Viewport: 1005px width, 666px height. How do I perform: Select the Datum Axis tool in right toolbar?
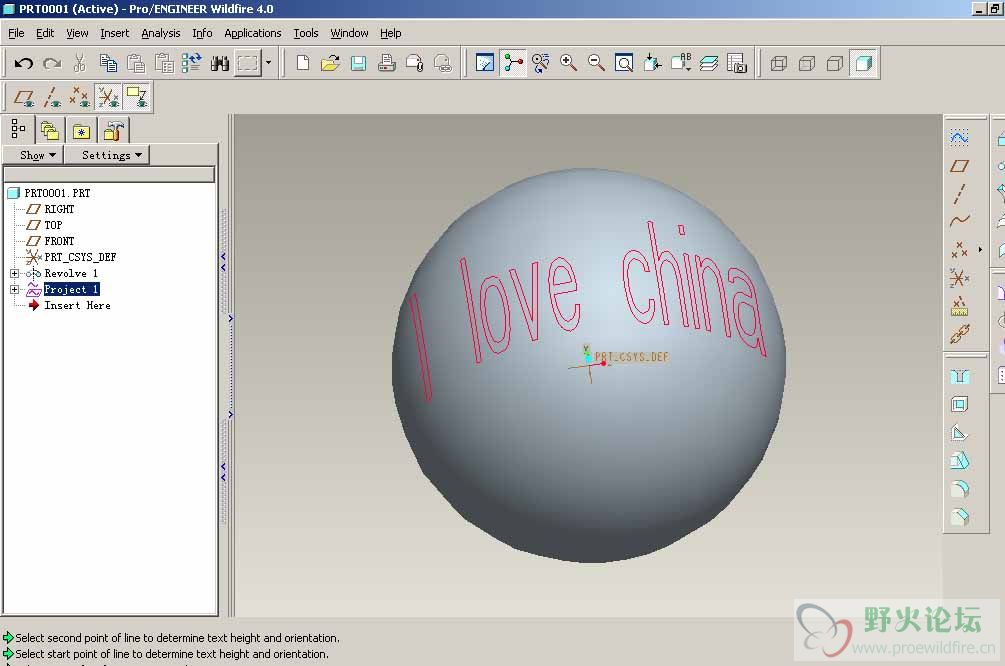[959, 194]
